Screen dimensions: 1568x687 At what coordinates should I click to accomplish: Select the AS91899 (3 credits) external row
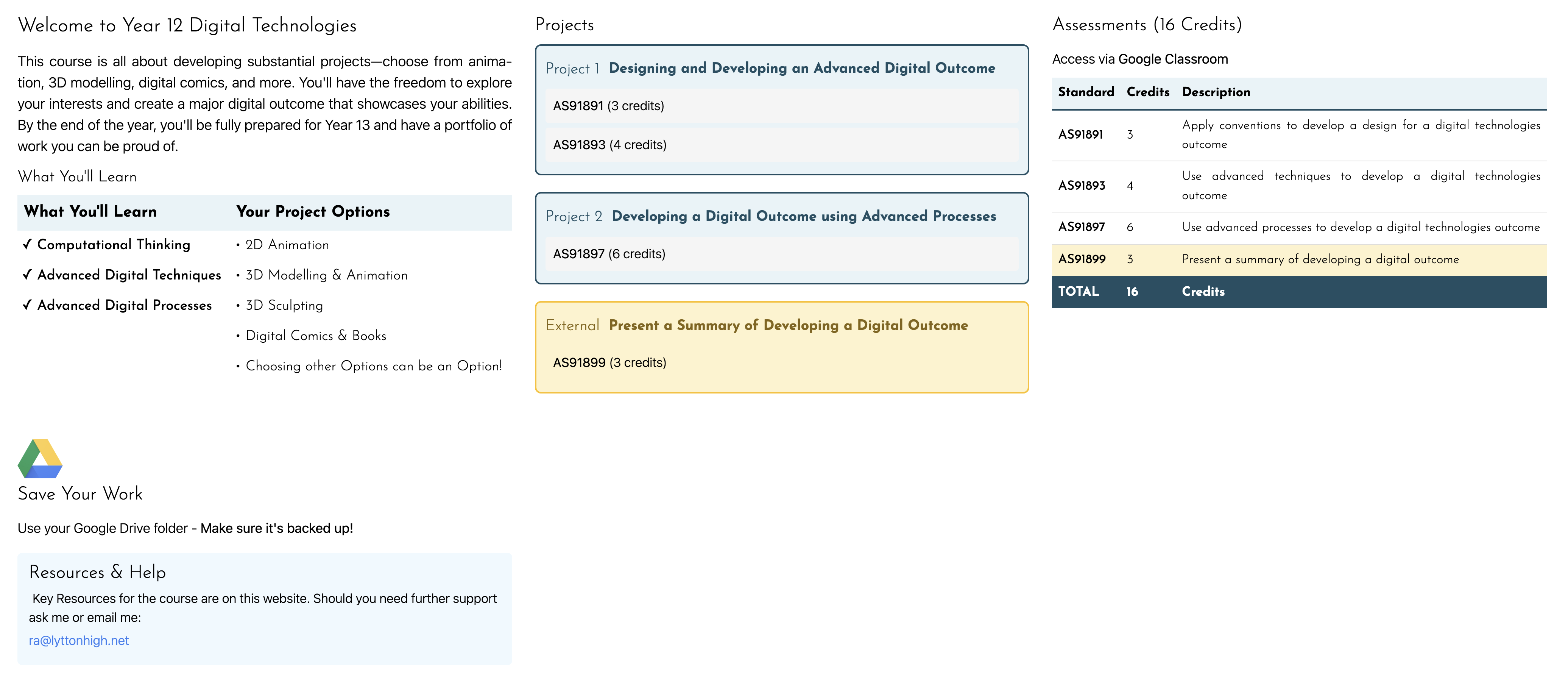pyautogui.click(x=782, y=363)
